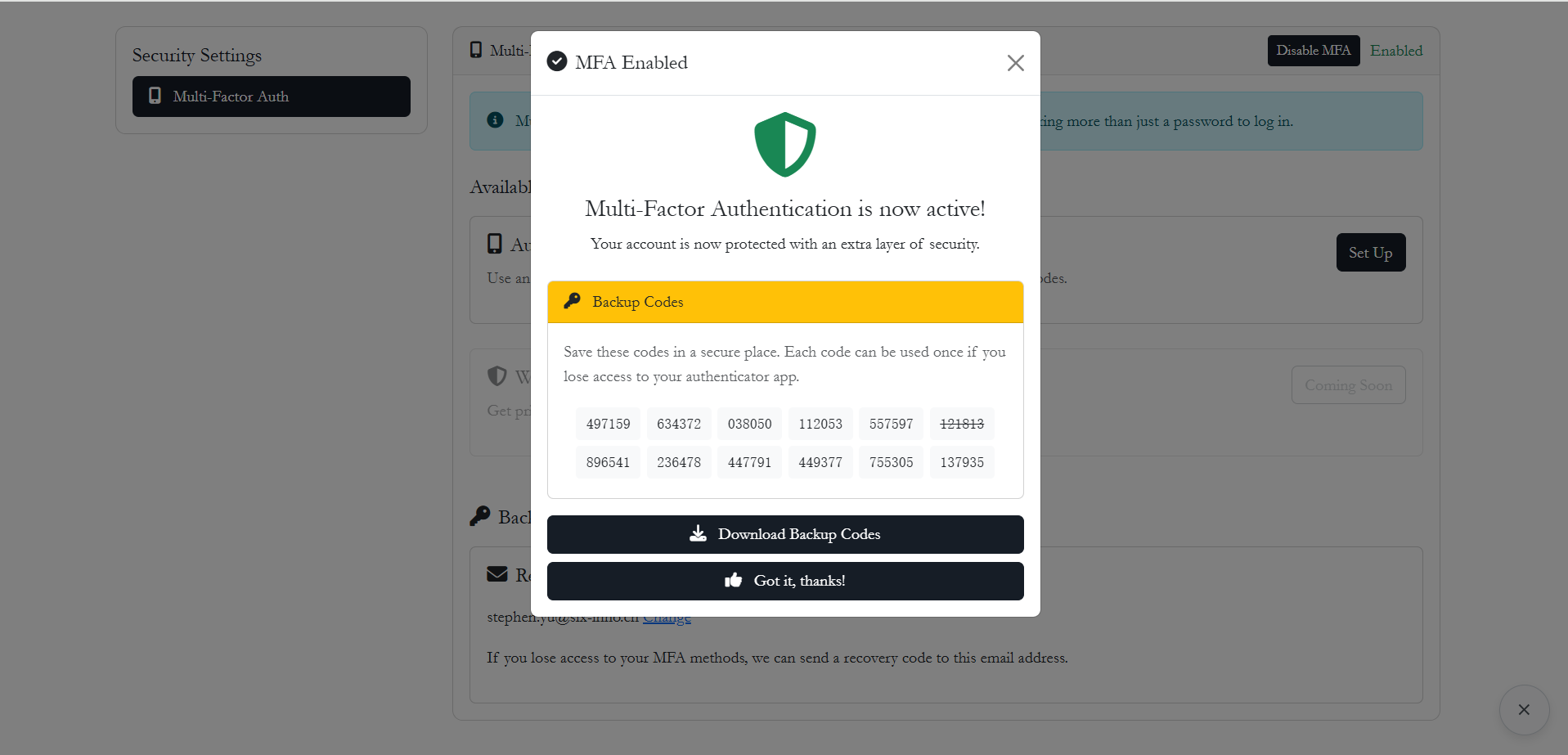
Task: Click Got it, thanks! button
Action: 785,581
